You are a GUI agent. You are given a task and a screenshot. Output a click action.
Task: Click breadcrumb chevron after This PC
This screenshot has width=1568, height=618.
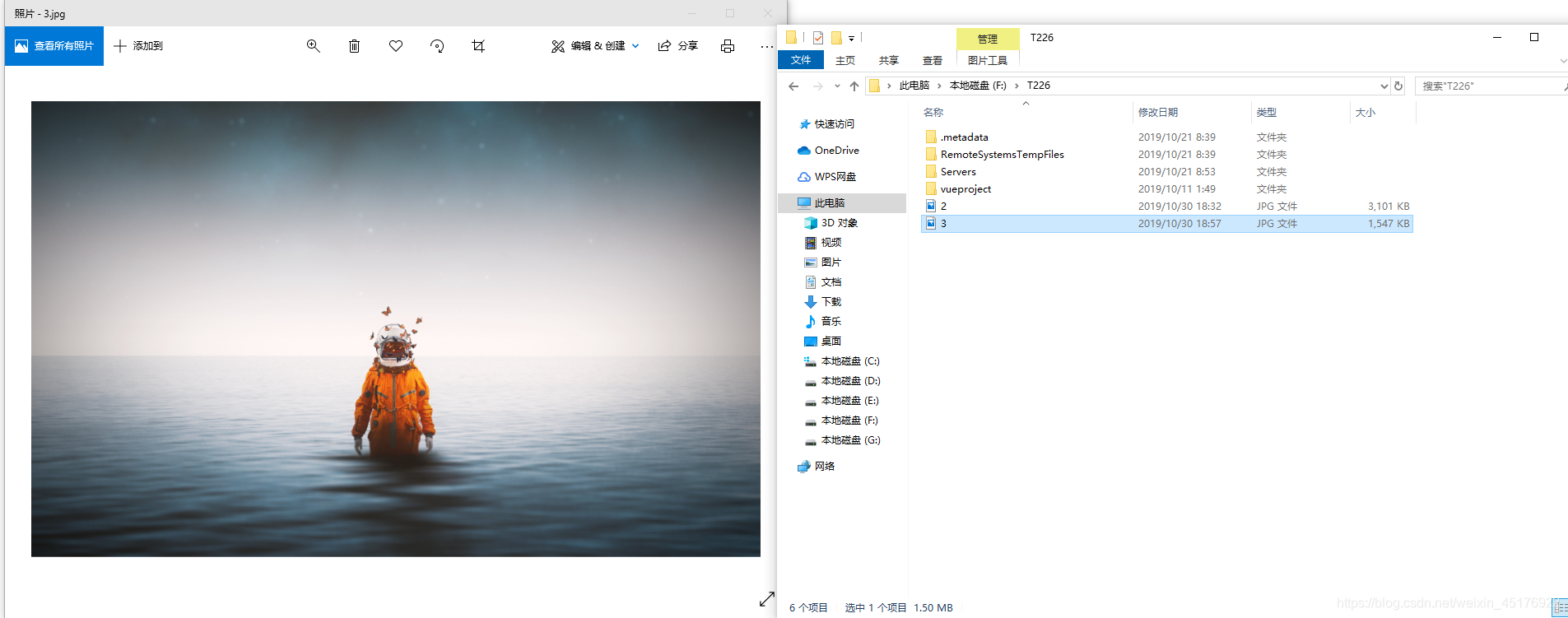tap(939, 86)
